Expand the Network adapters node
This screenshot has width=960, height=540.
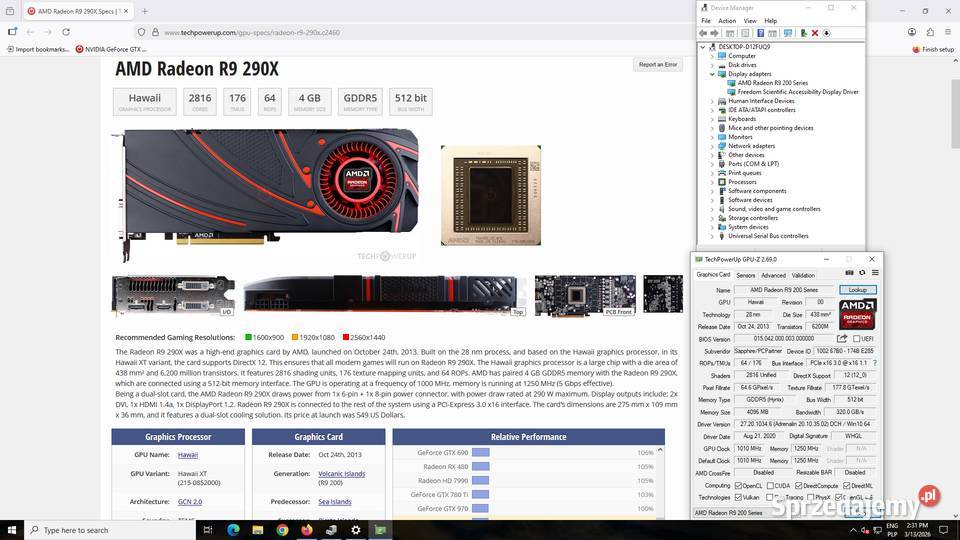tap(712, 146)
